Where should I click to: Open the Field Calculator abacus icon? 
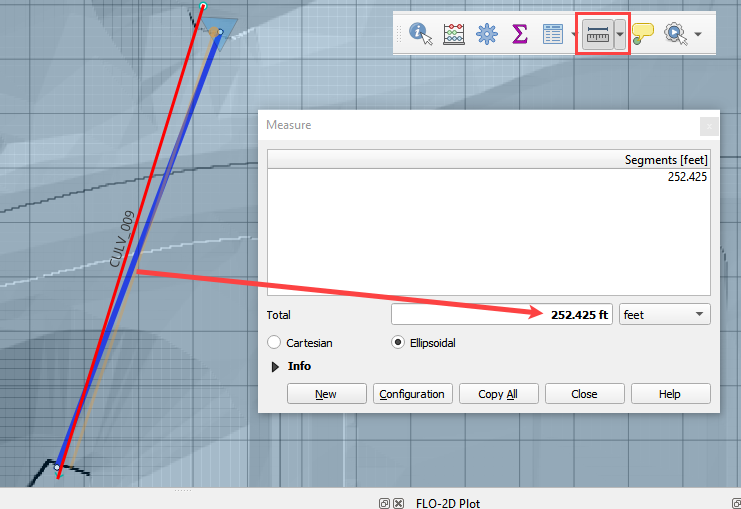(x=454, y=35)
